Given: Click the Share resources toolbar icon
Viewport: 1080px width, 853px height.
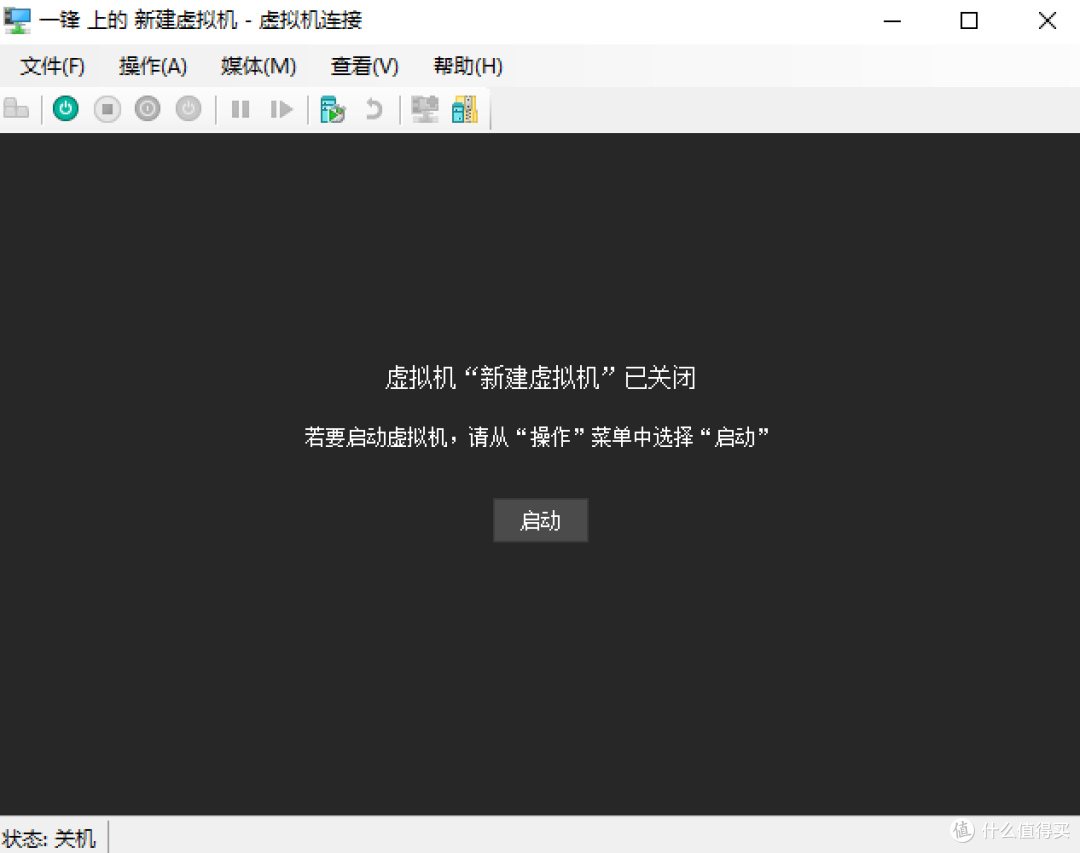Looking at the screenshot, I should pyautogui.click(x=465, y=109).
